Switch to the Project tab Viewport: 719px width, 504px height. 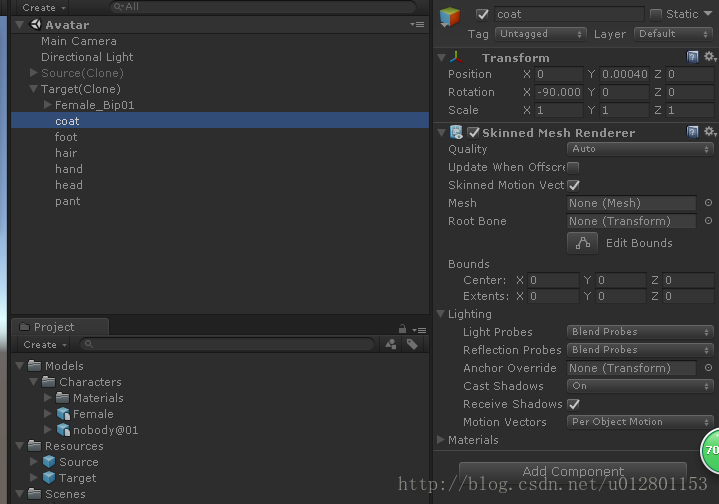[60, 327]
